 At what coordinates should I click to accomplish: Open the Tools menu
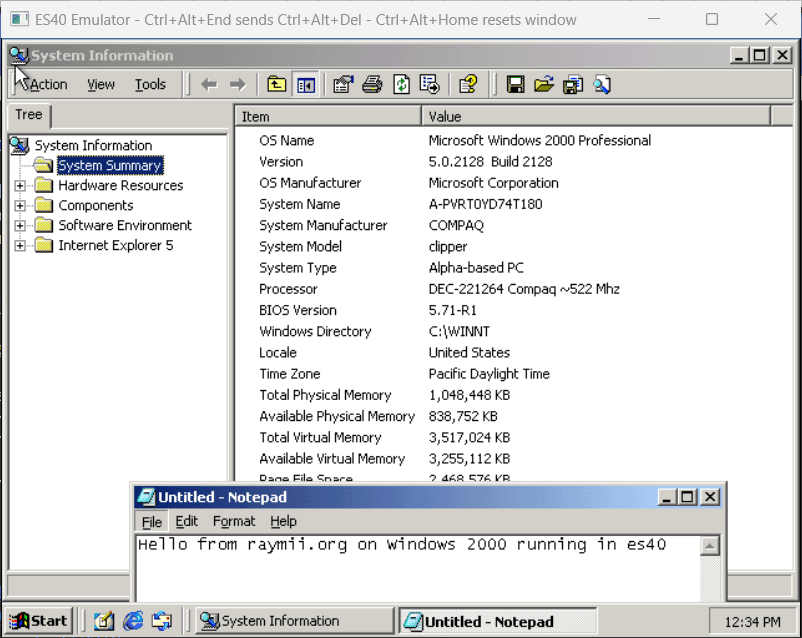150,84
